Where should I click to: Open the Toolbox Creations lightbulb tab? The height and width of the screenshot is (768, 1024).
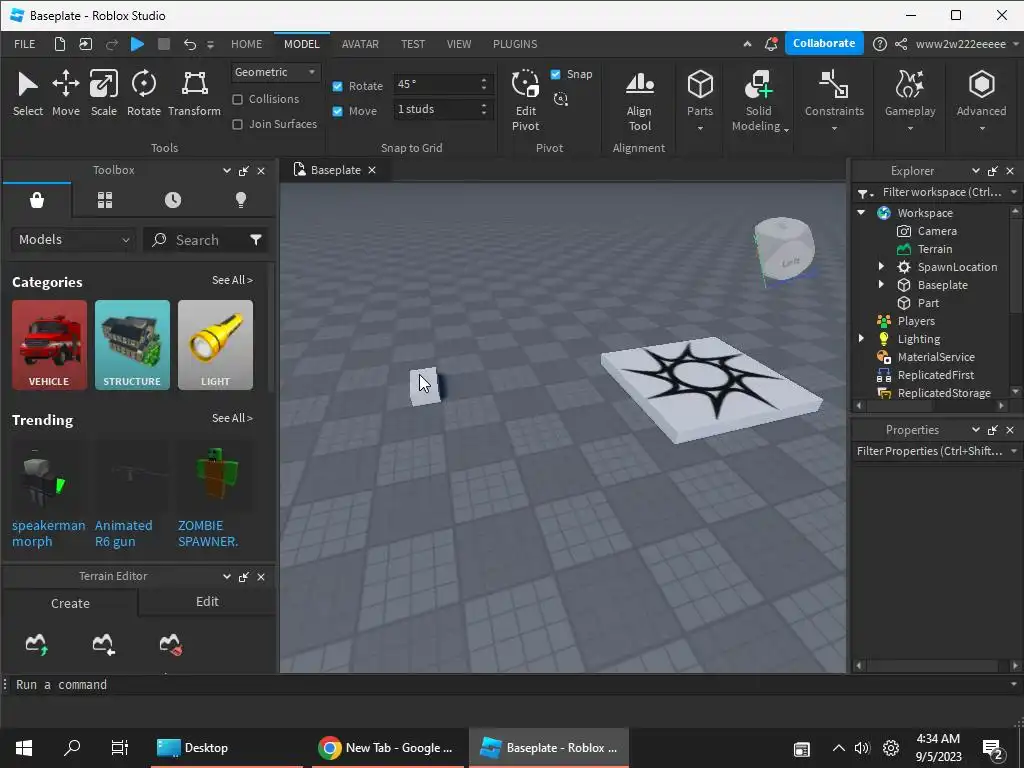click(x=240, y=200)
